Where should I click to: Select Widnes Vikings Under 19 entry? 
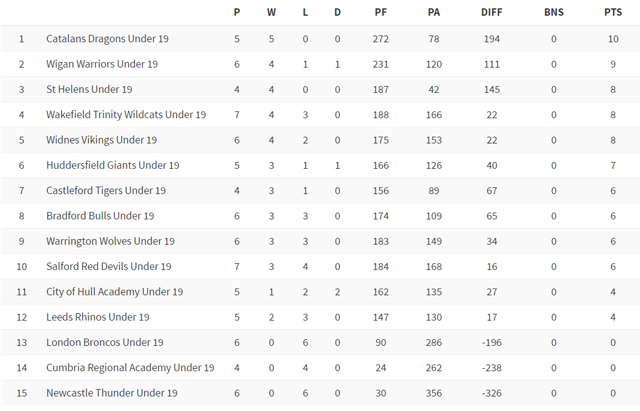tap(102, 140)
